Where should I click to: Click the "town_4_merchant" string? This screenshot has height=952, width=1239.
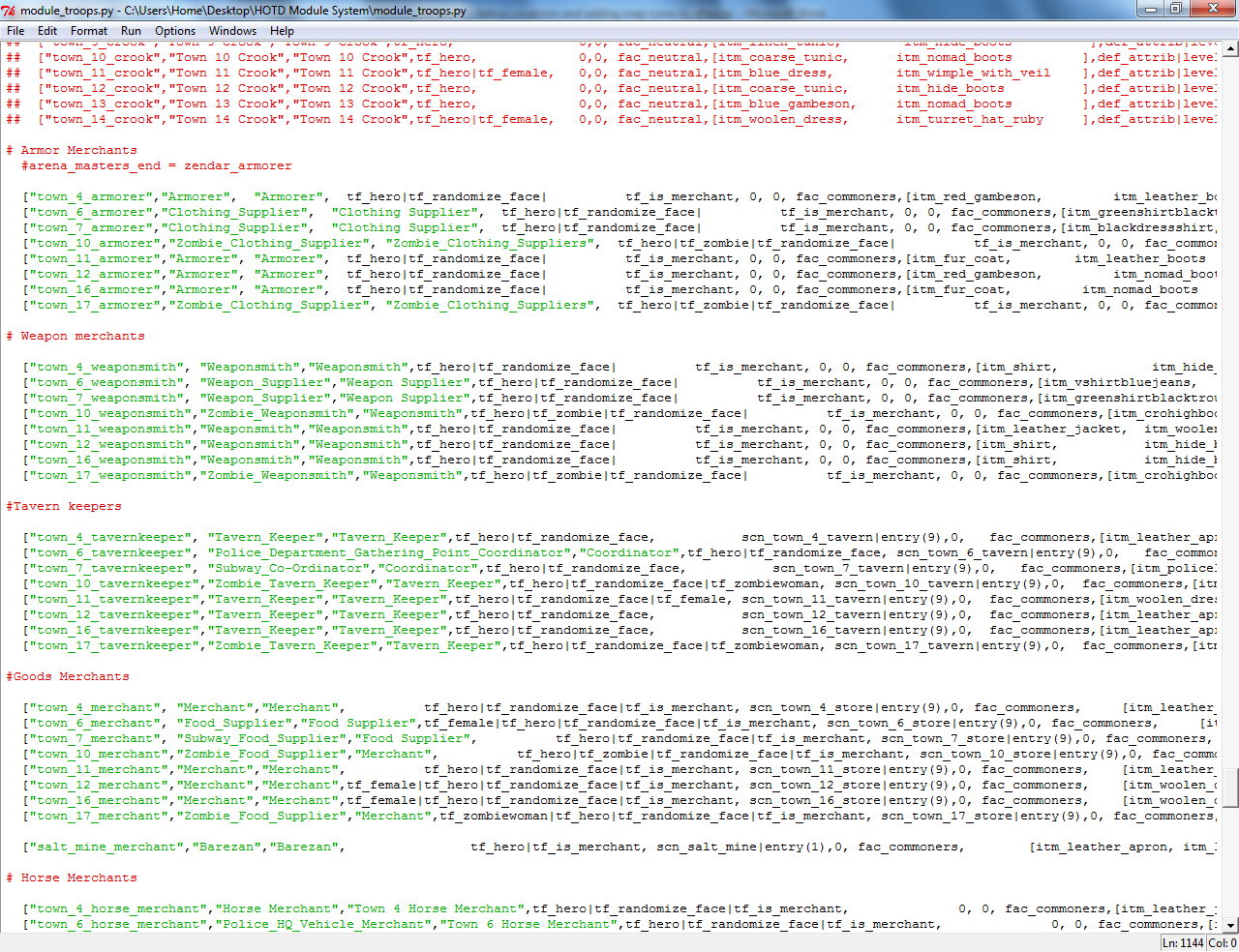coord(95,707)
